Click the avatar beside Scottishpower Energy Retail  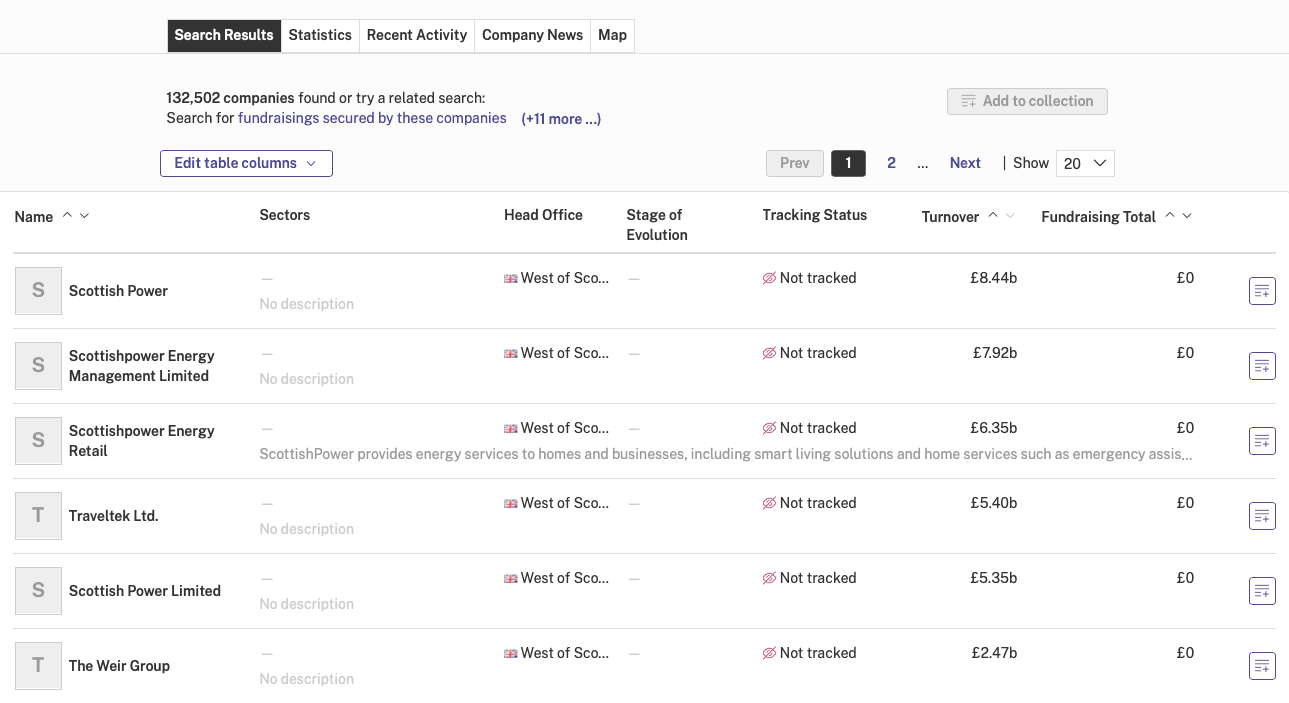click(38, 441)
